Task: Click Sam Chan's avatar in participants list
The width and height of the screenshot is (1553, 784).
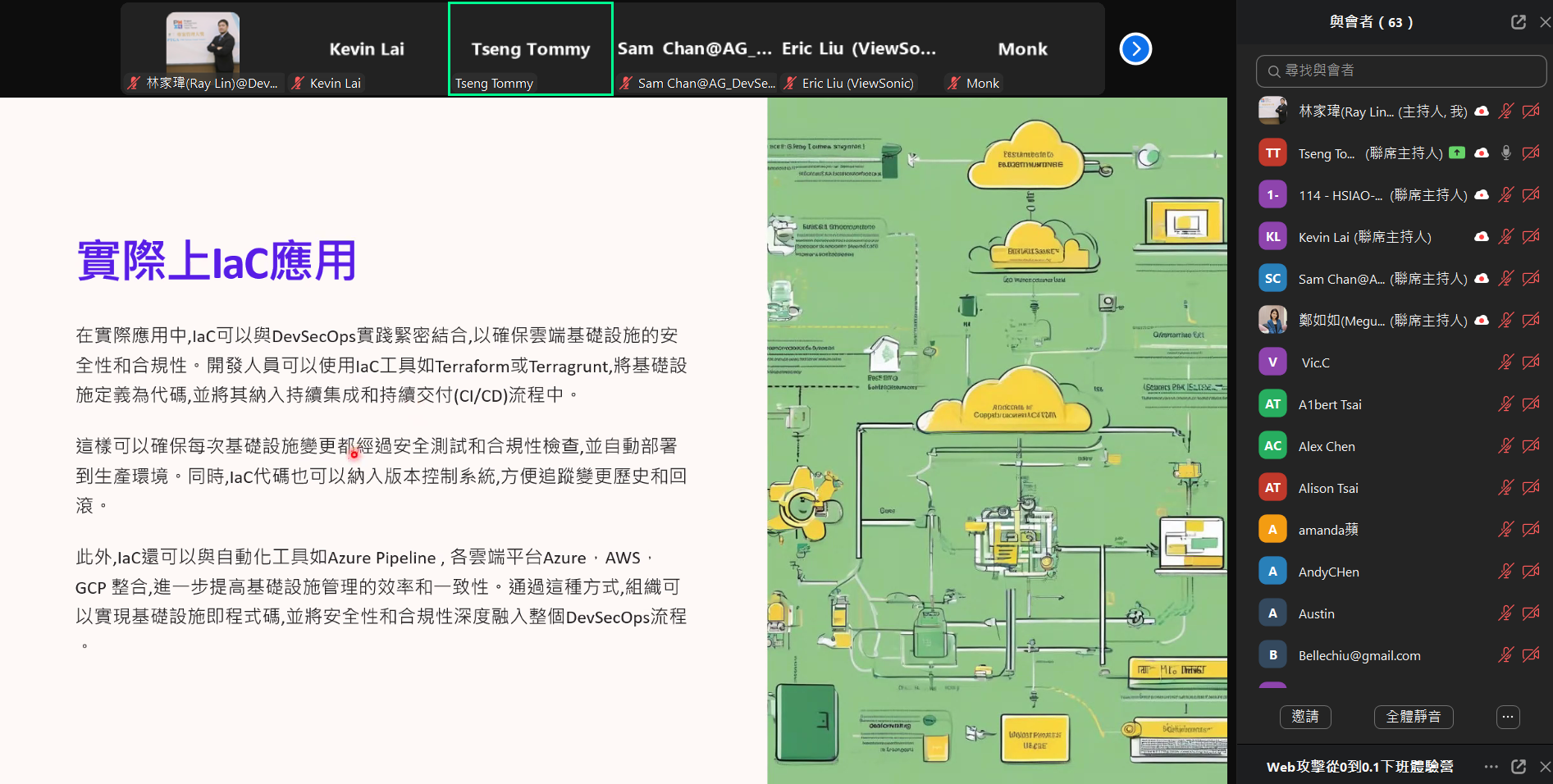Action: tap(1272, 279)
